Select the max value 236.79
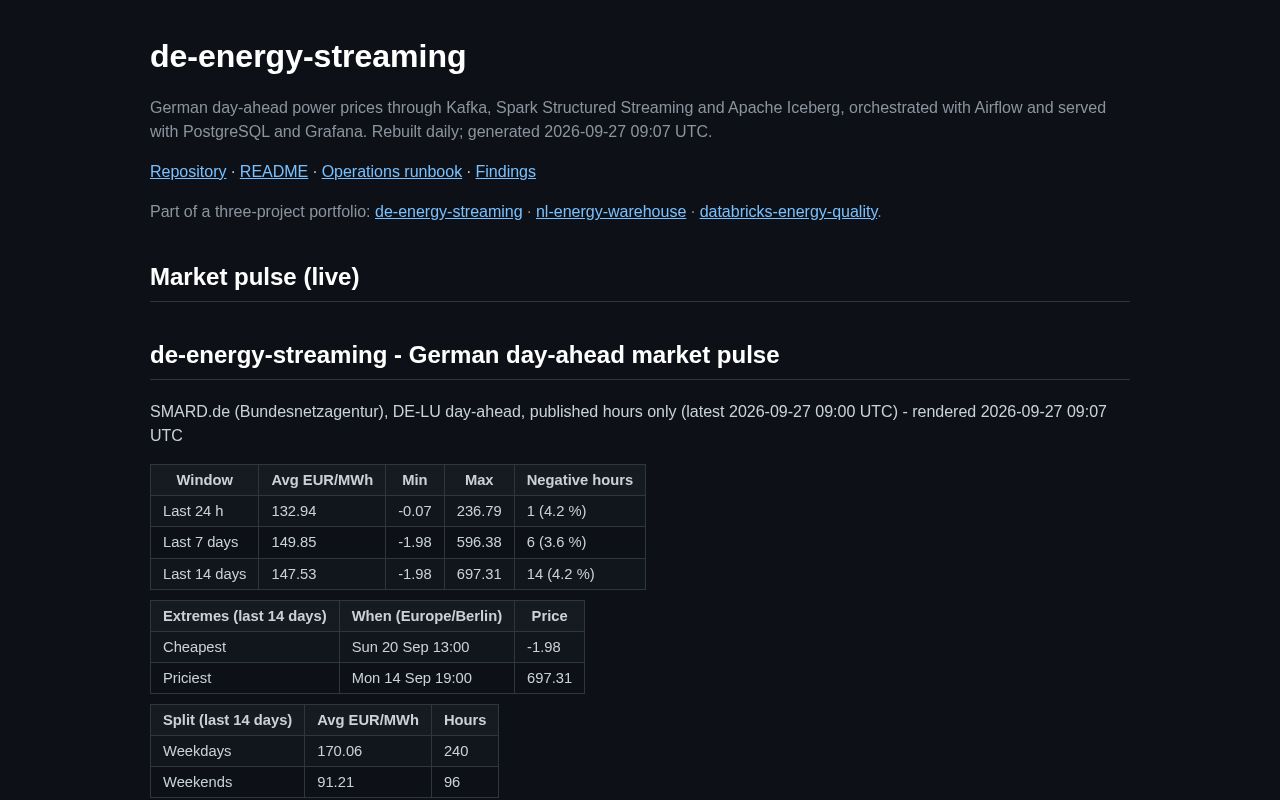Image resolution: width=1280 pixels, height=800 pixels. (x=479, y=511)
